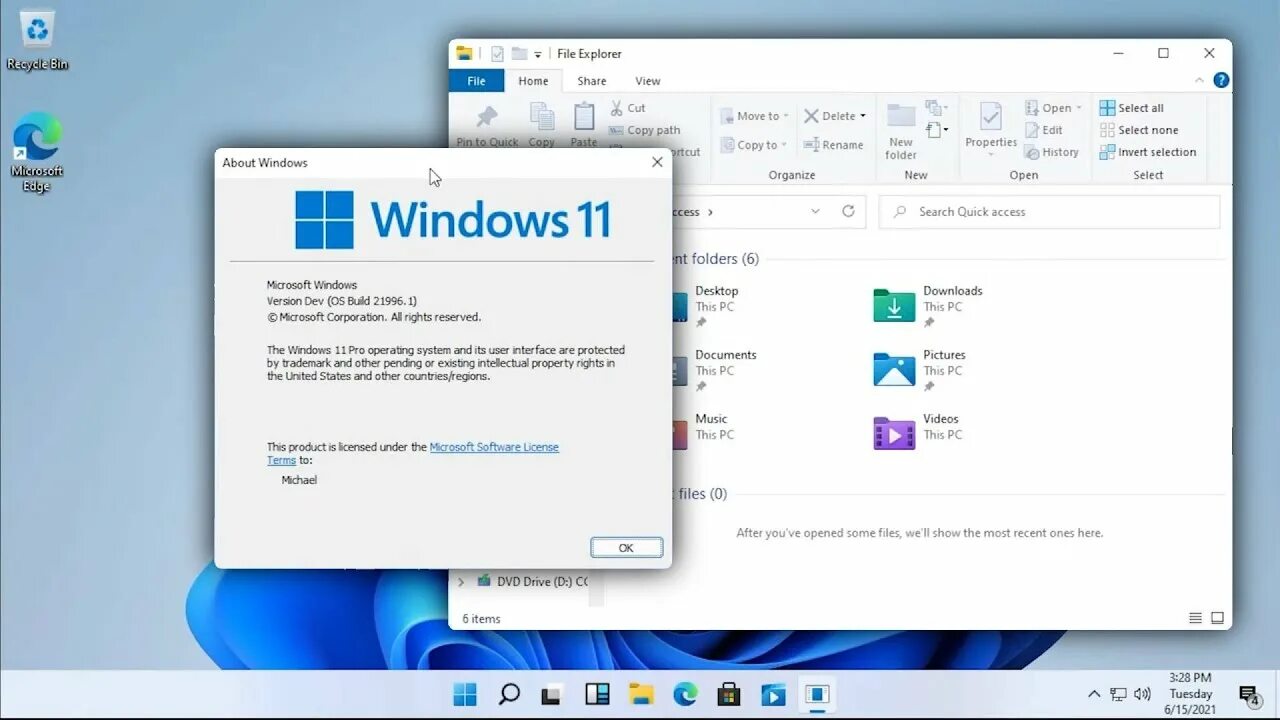Image resolution: width=1280 pixels, height=720 pixels.
Task: Click History in the Open group
Action: (1052, 152)
